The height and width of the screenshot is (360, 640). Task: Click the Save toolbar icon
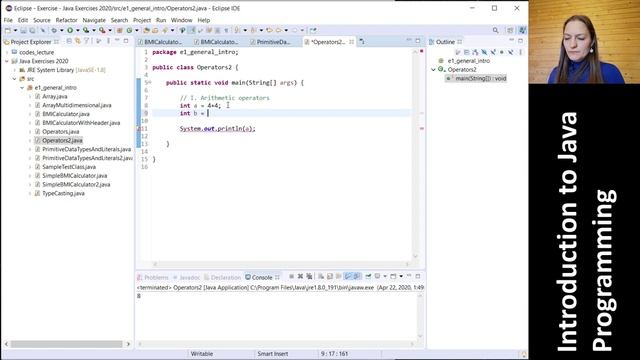(24, 30)
